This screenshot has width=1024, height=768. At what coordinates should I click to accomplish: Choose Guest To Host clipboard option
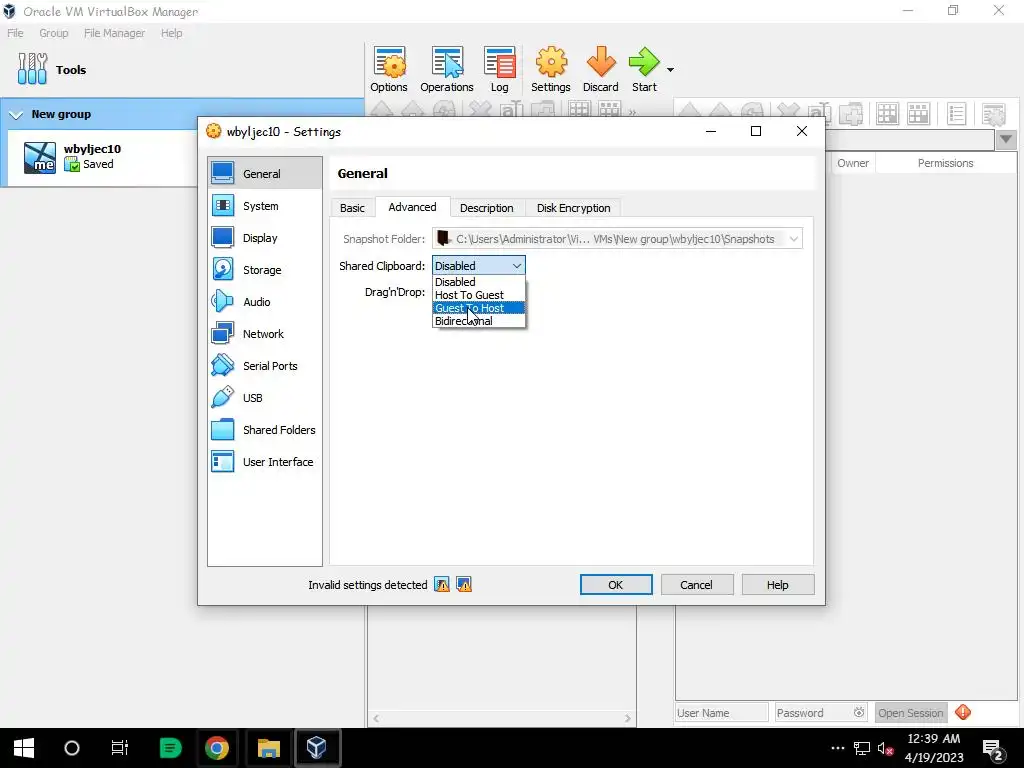pos(478,308)
